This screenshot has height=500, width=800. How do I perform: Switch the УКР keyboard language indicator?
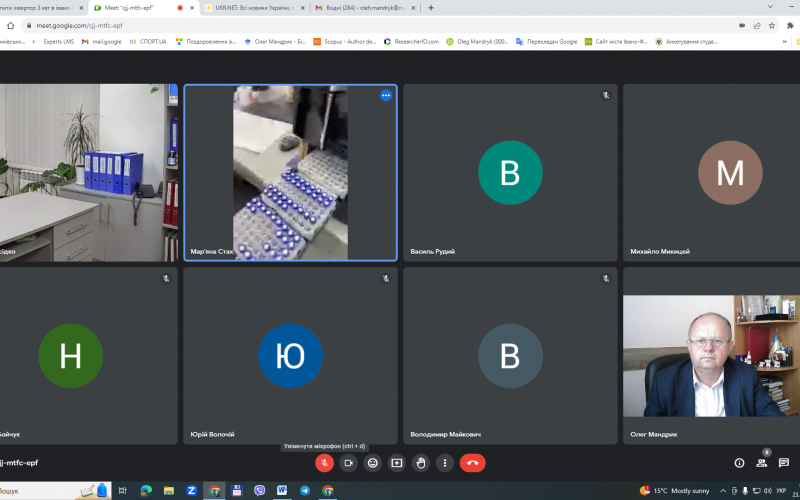[x=781, y=491]
